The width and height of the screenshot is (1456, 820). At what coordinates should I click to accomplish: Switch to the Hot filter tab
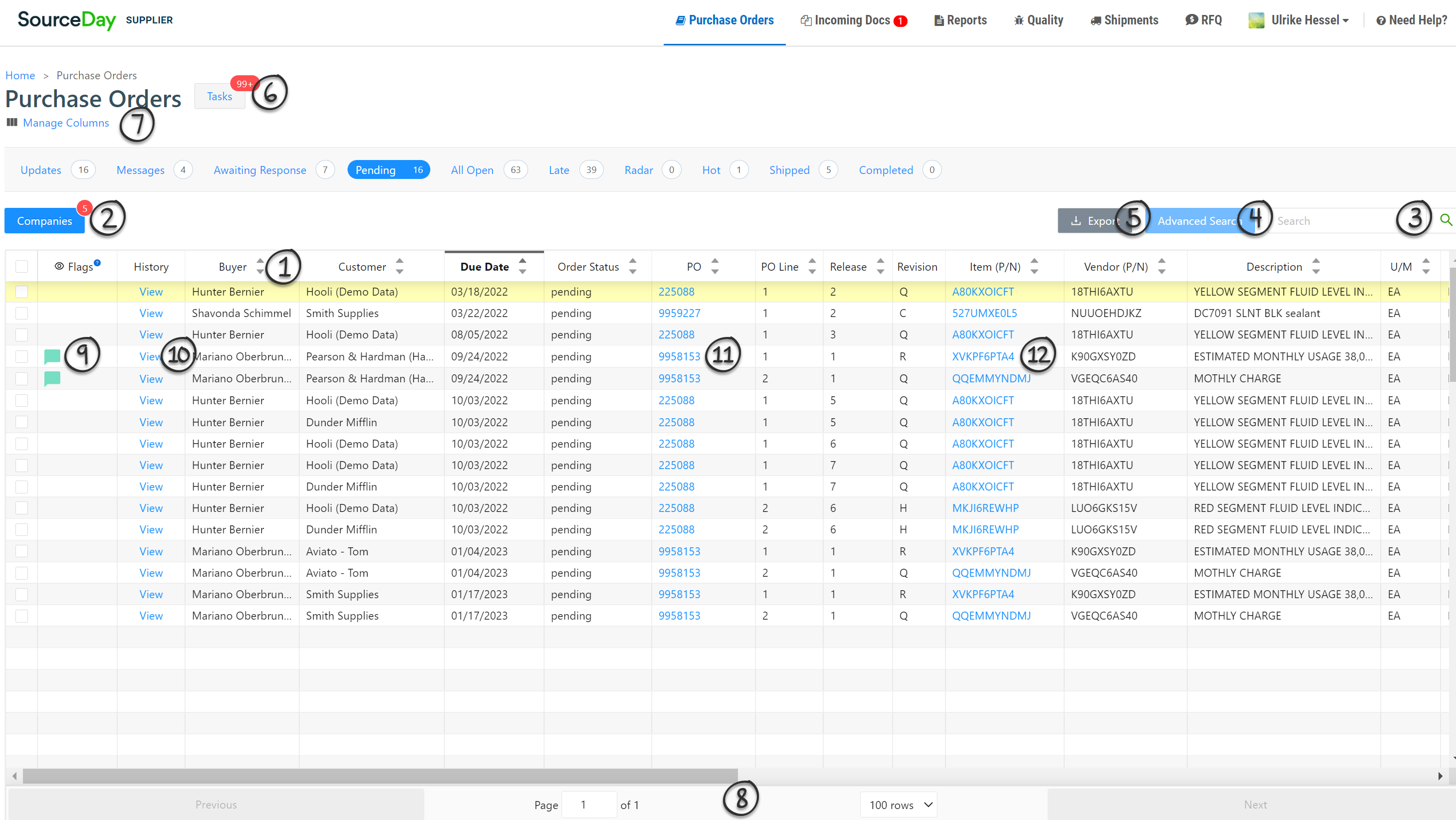[x=725, y=170]
